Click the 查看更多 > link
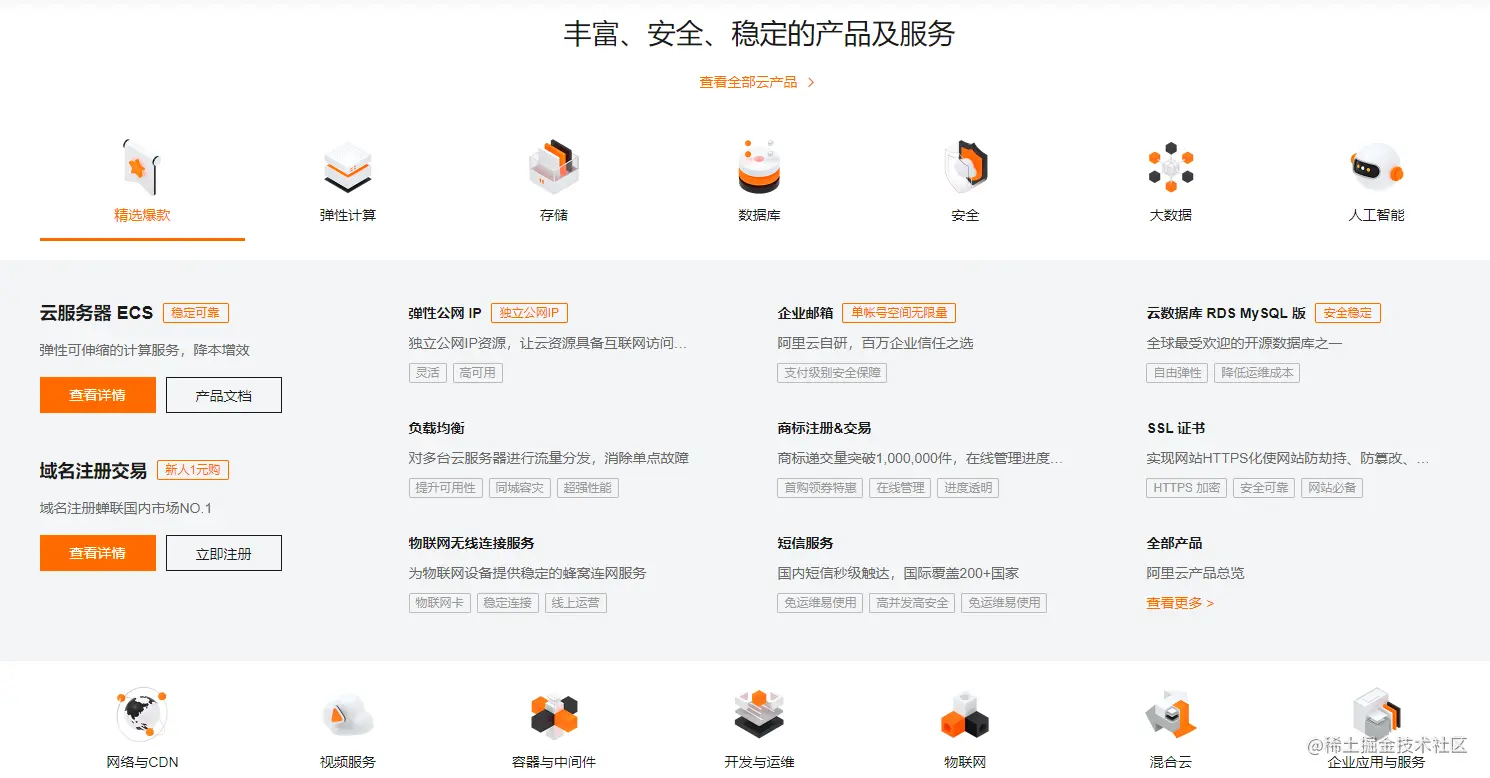The image size is (1490, 778). [1180, 603]
